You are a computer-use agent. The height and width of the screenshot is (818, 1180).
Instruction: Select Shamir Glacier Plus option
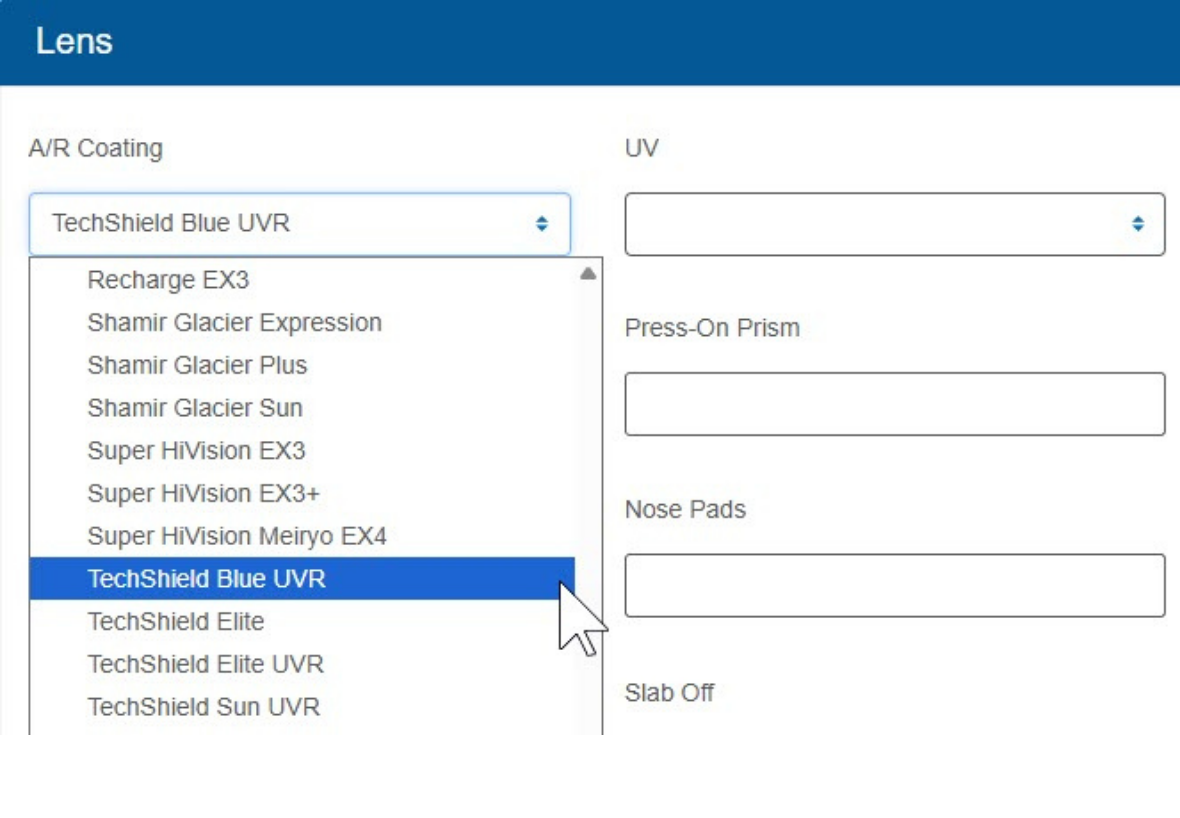click(x=197, y=366)
